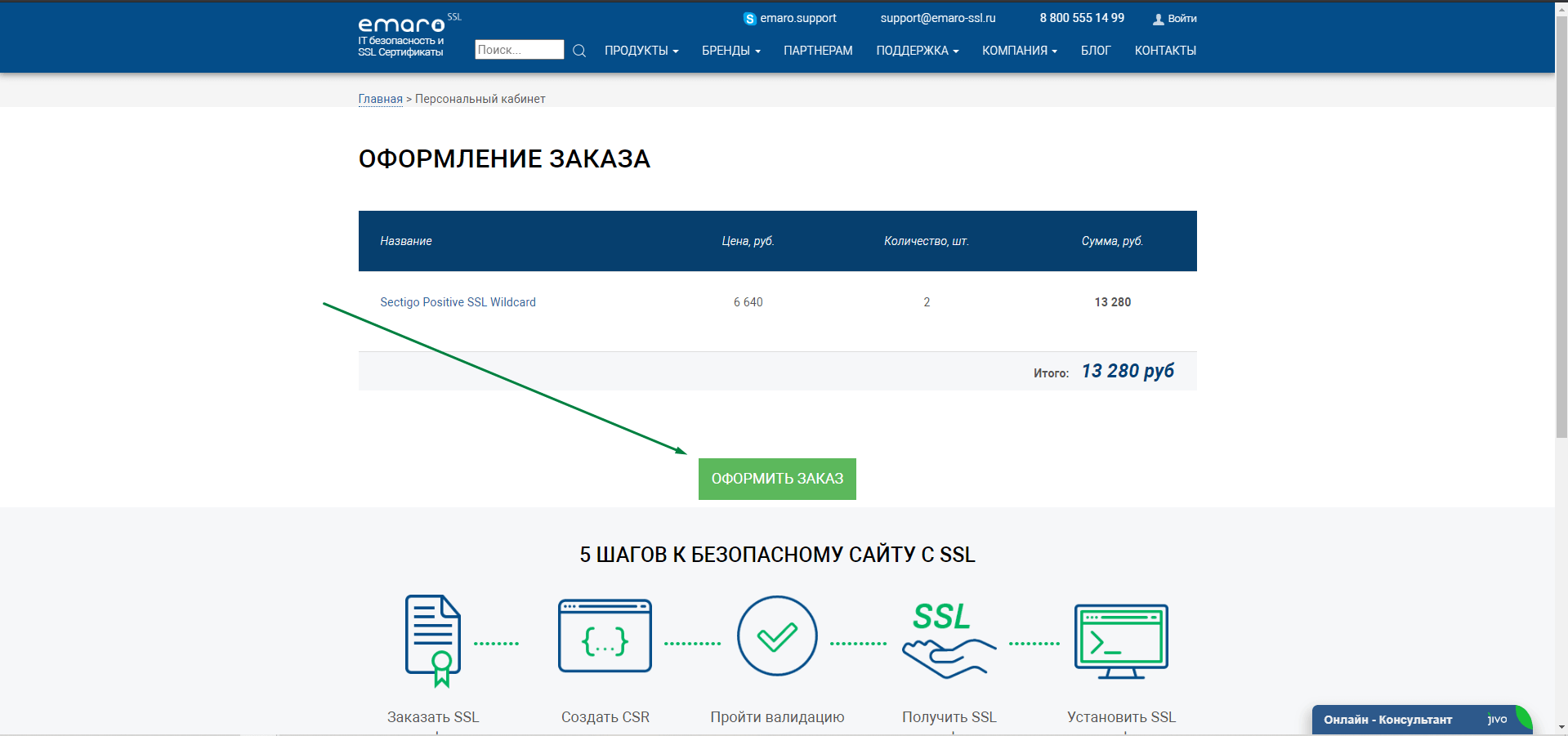Click the Количество, шт. column header
This screenshot has width=1568, height=736.
927,241
